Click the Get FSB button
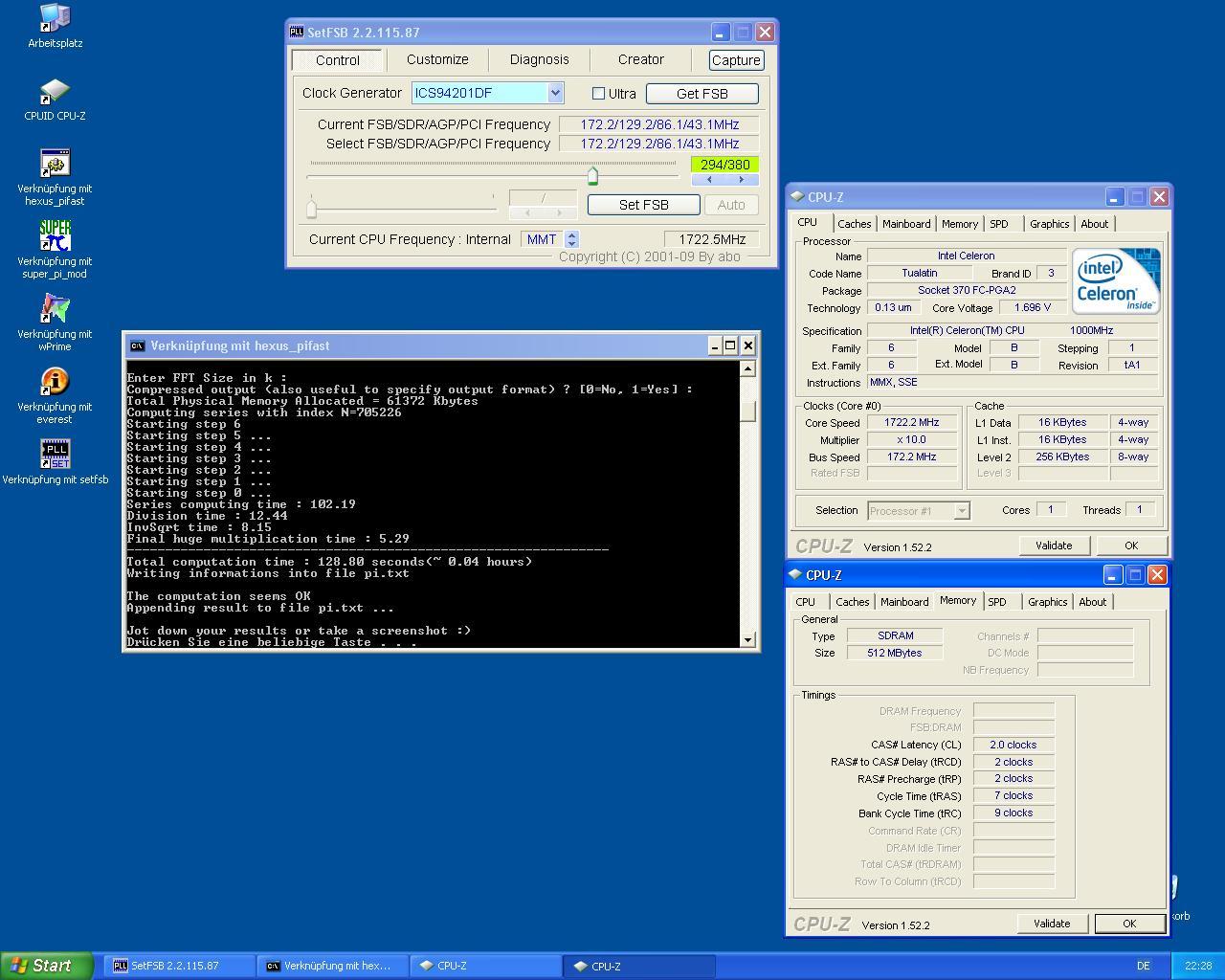Image resolution: width=1225 pixels, height=980 pixels. pos(702,93)
